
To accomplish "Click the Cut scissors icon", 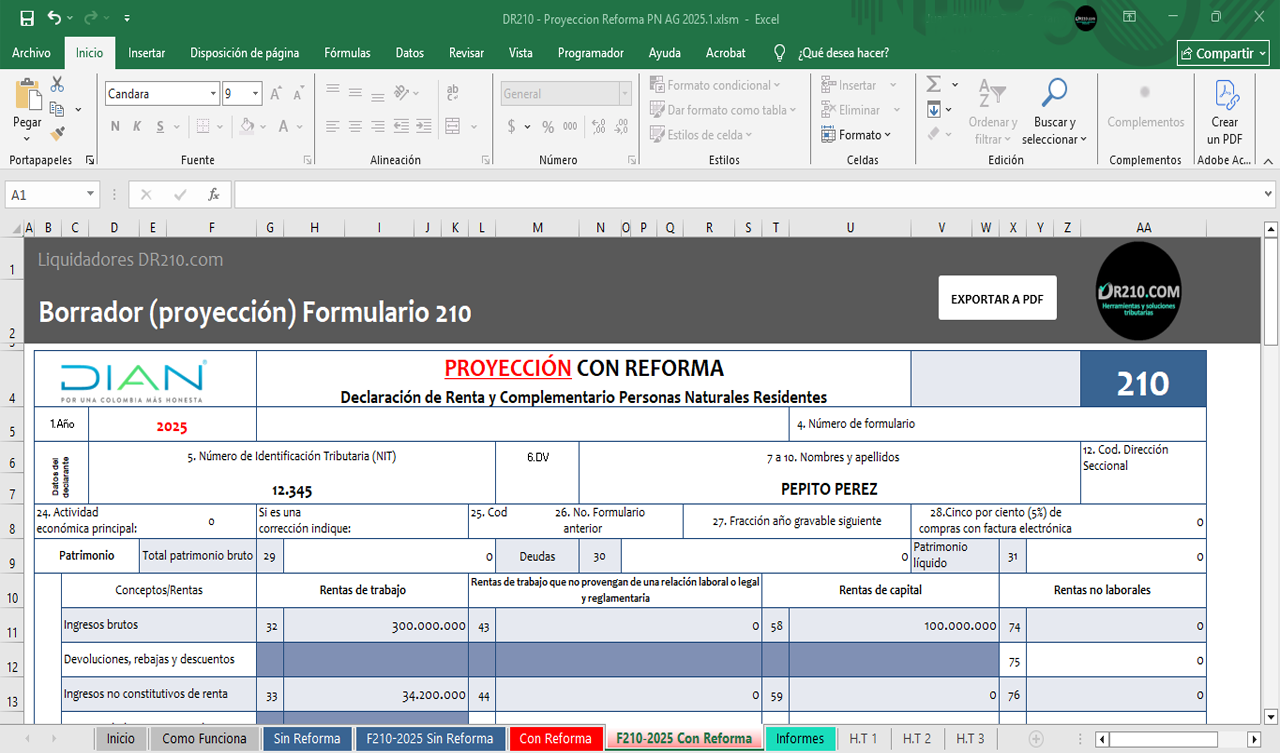I will pos(57,84).
